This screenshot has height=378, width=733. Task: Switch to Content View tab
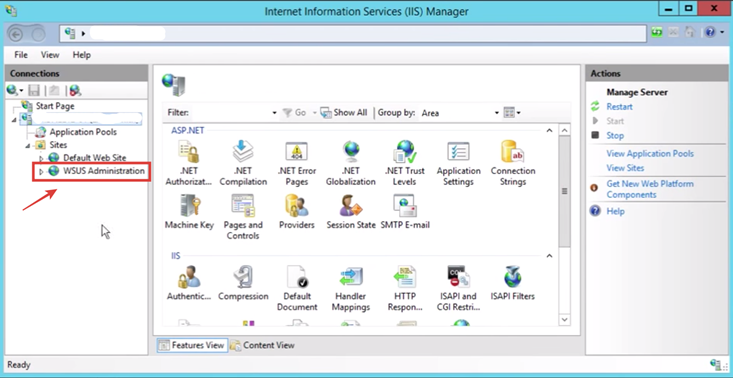pos(263,345)
